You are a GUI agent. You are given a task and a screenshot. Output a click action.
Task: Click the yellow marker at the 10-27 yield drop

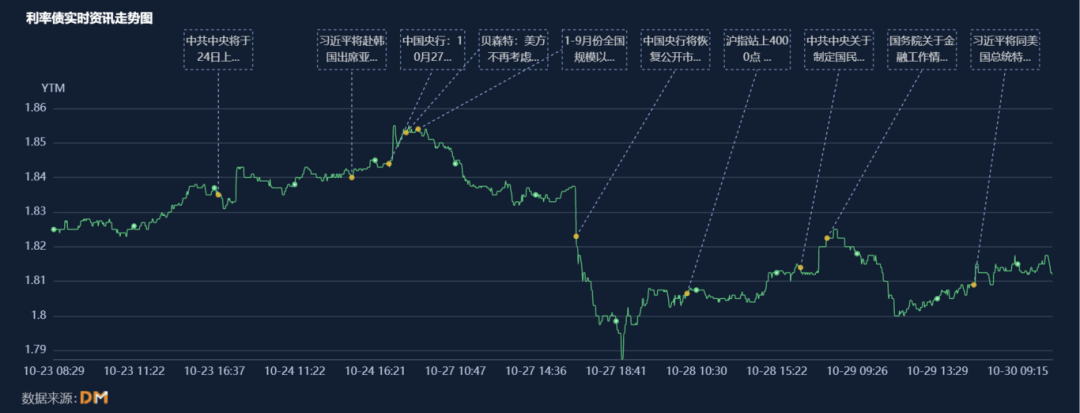coord(576,236)
